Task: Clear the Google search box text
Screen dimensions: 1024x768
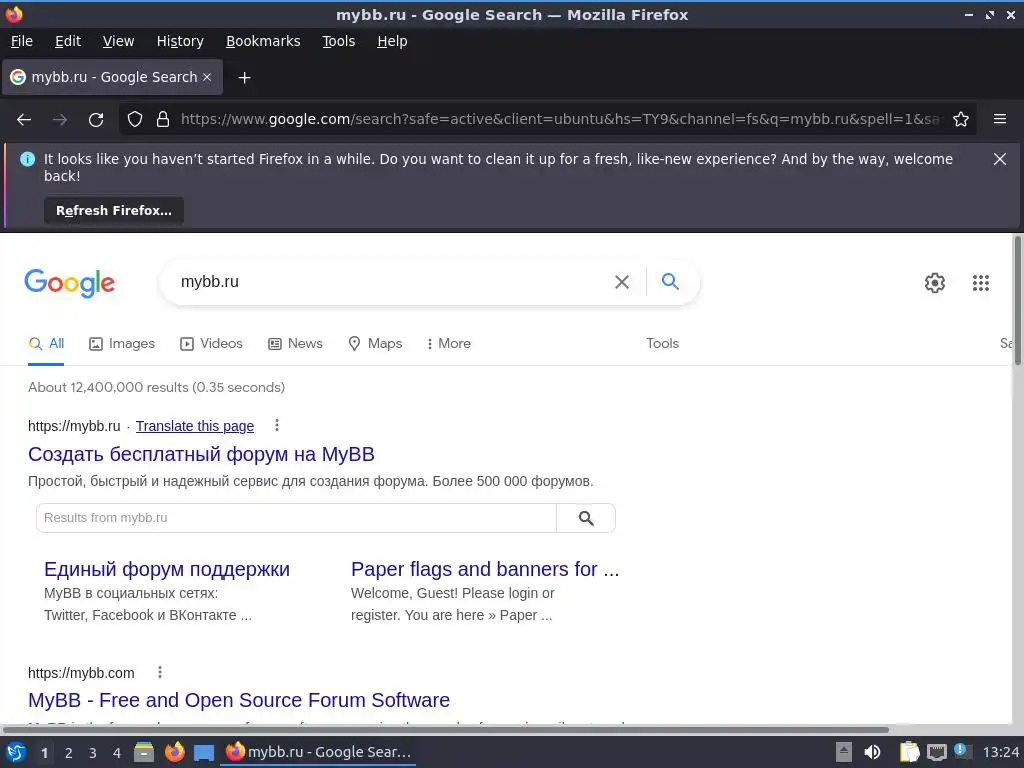Action: [x=622, y=282]
